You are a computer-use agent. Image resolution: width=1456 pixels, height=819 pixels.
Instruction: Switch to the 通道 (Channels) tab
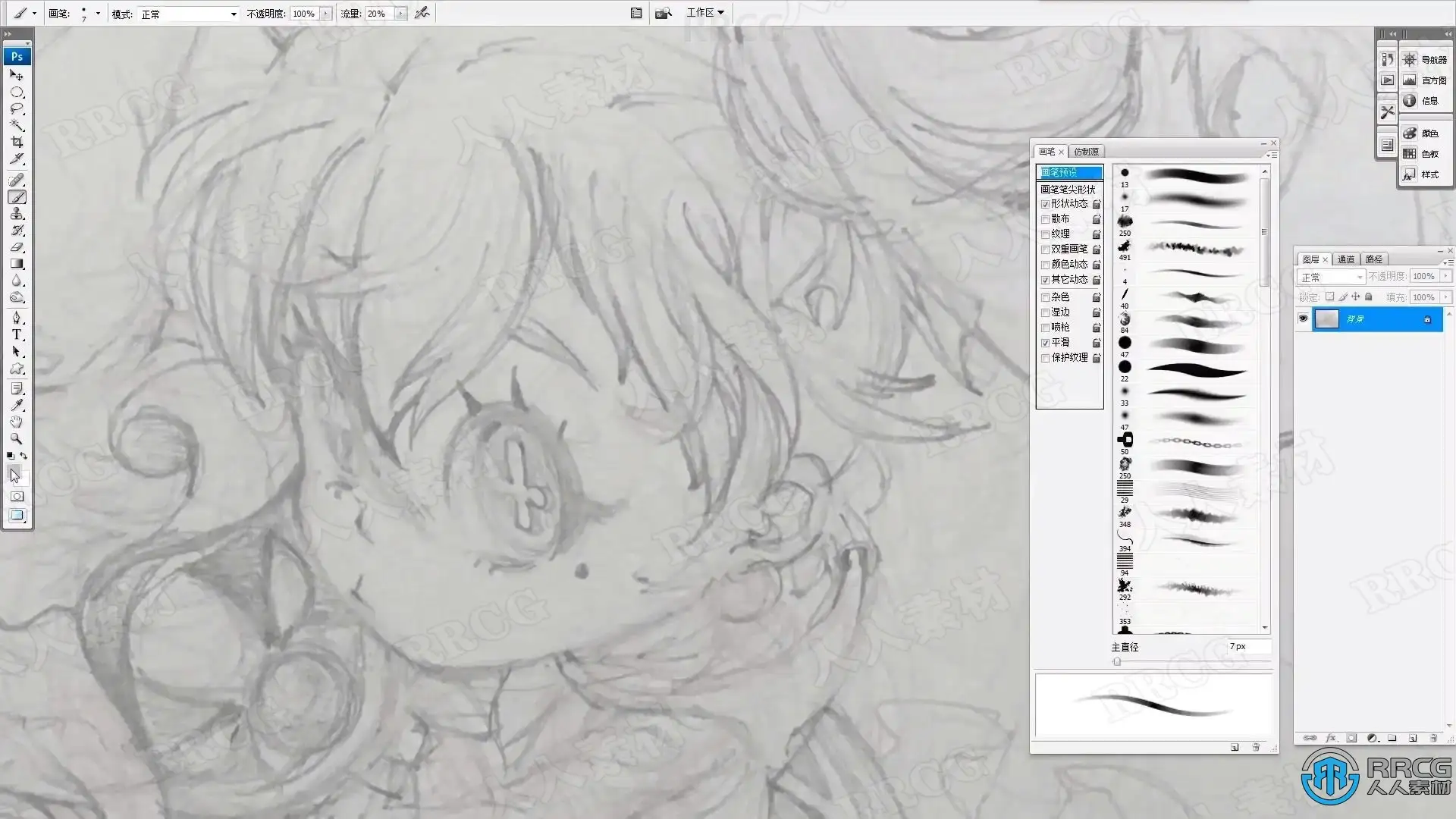(x=1346, y=259)
